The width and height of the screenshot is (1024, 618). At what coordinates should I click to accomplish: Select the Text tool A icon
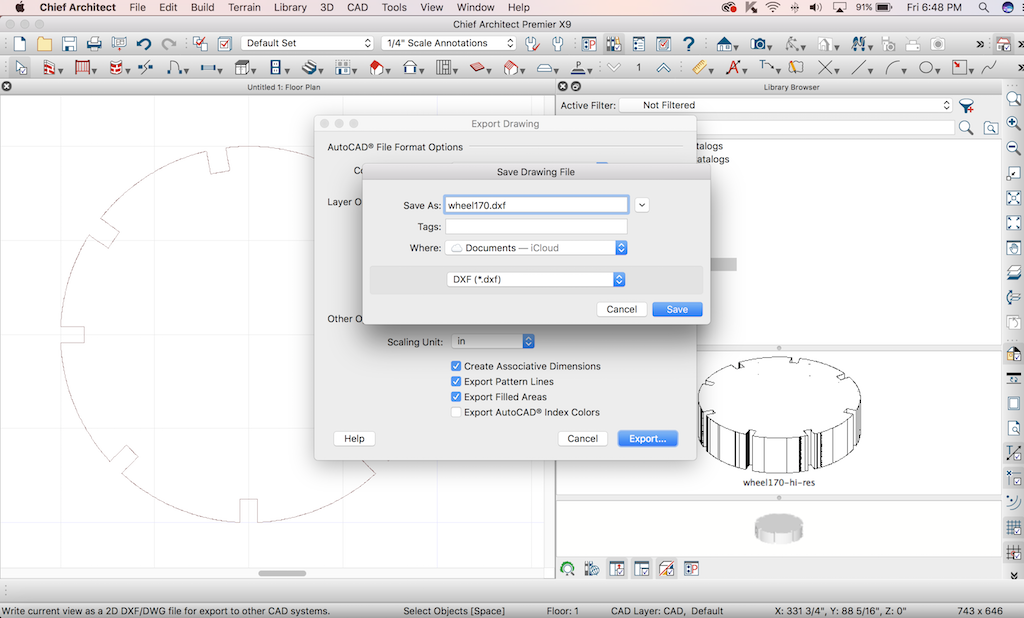[x=734, y=67]
